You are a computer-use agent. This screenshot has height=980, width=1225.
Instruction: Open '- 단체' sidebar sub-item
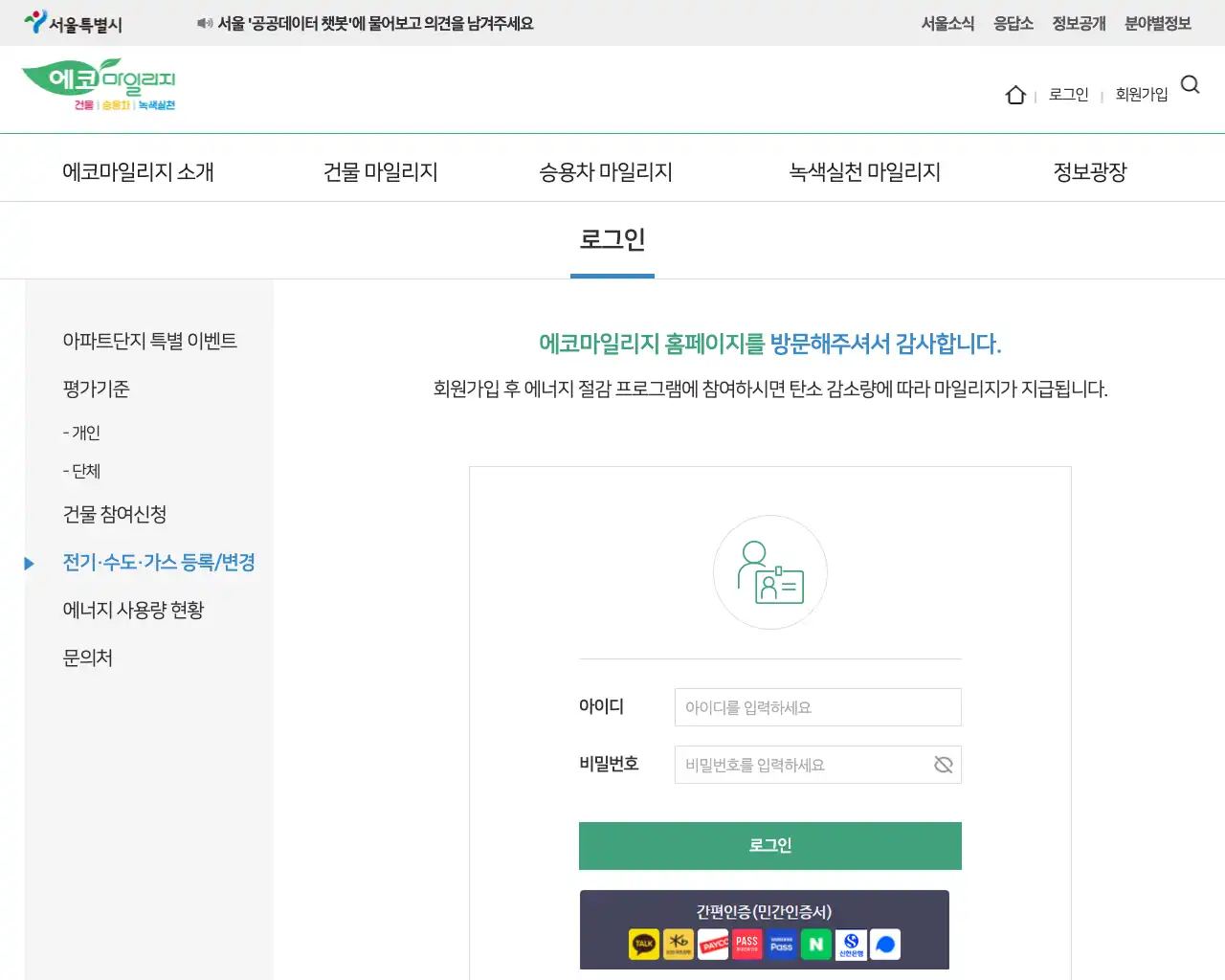click(x=81, y=471)
